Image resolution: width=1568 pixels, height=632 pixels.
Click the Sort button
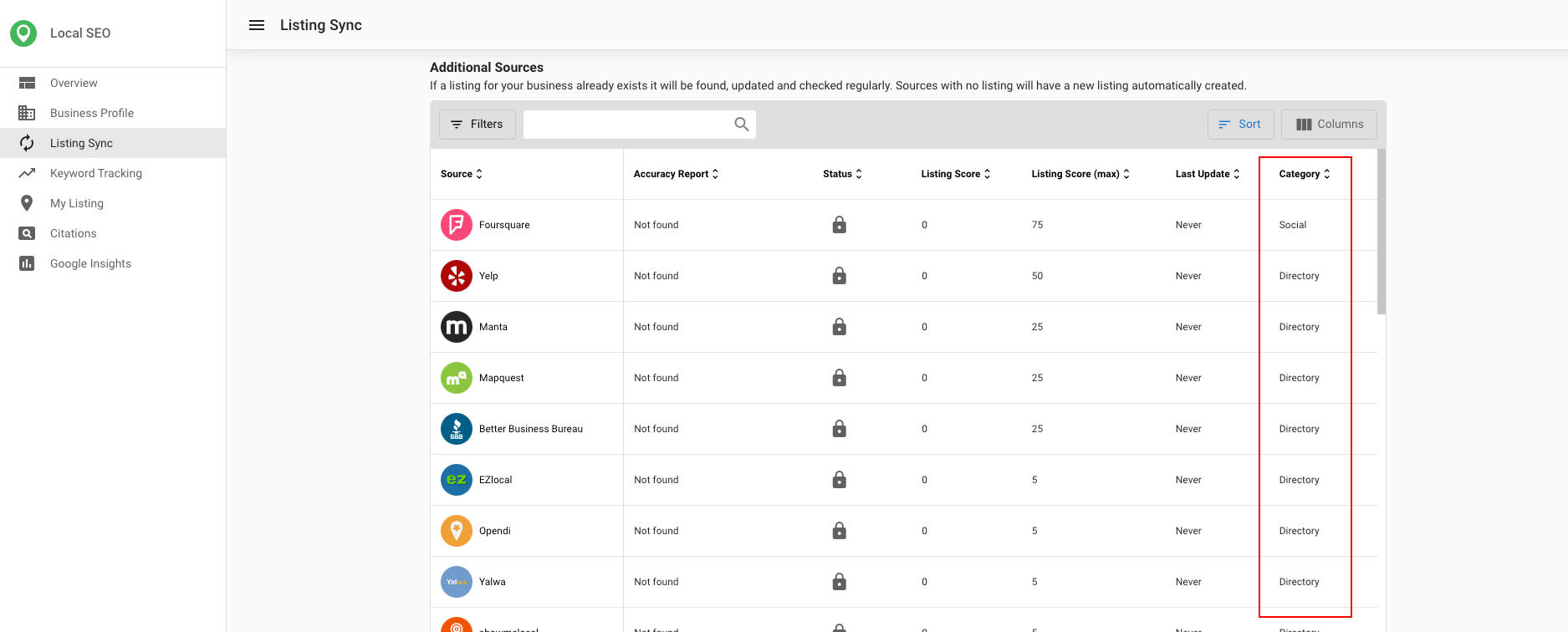[x=1240, y=125]
